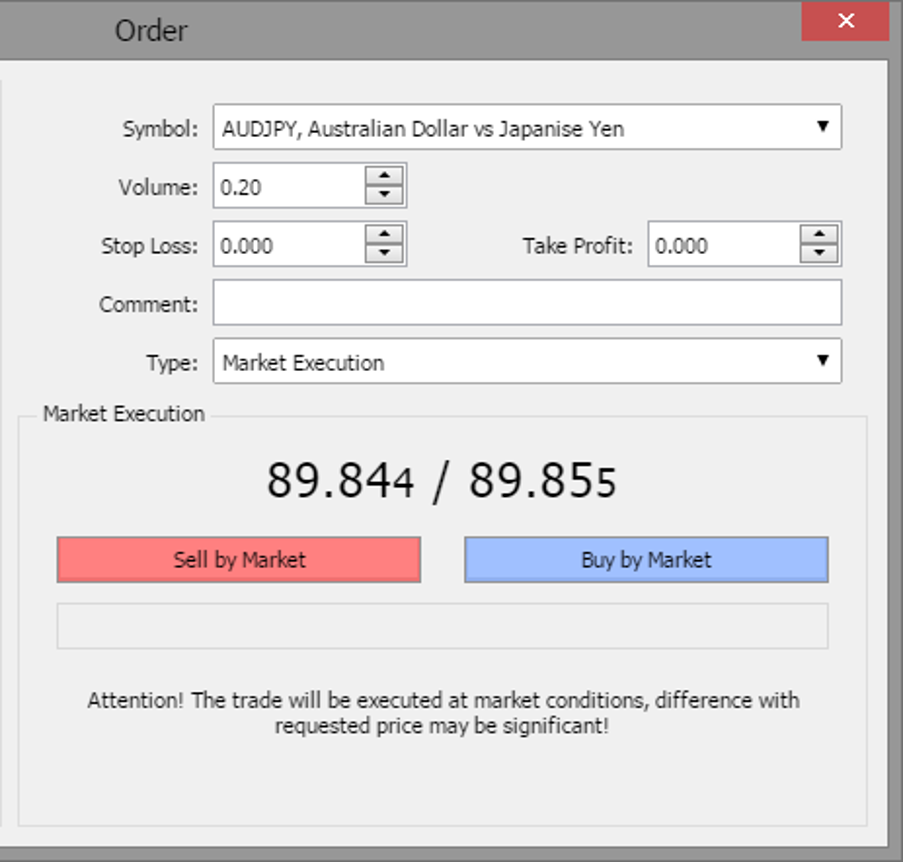Image resolution: width=904 pixels, height=862 pixels.
Task: Decrement Take Profit with the down arrow
Action: (x=819, y=255)
